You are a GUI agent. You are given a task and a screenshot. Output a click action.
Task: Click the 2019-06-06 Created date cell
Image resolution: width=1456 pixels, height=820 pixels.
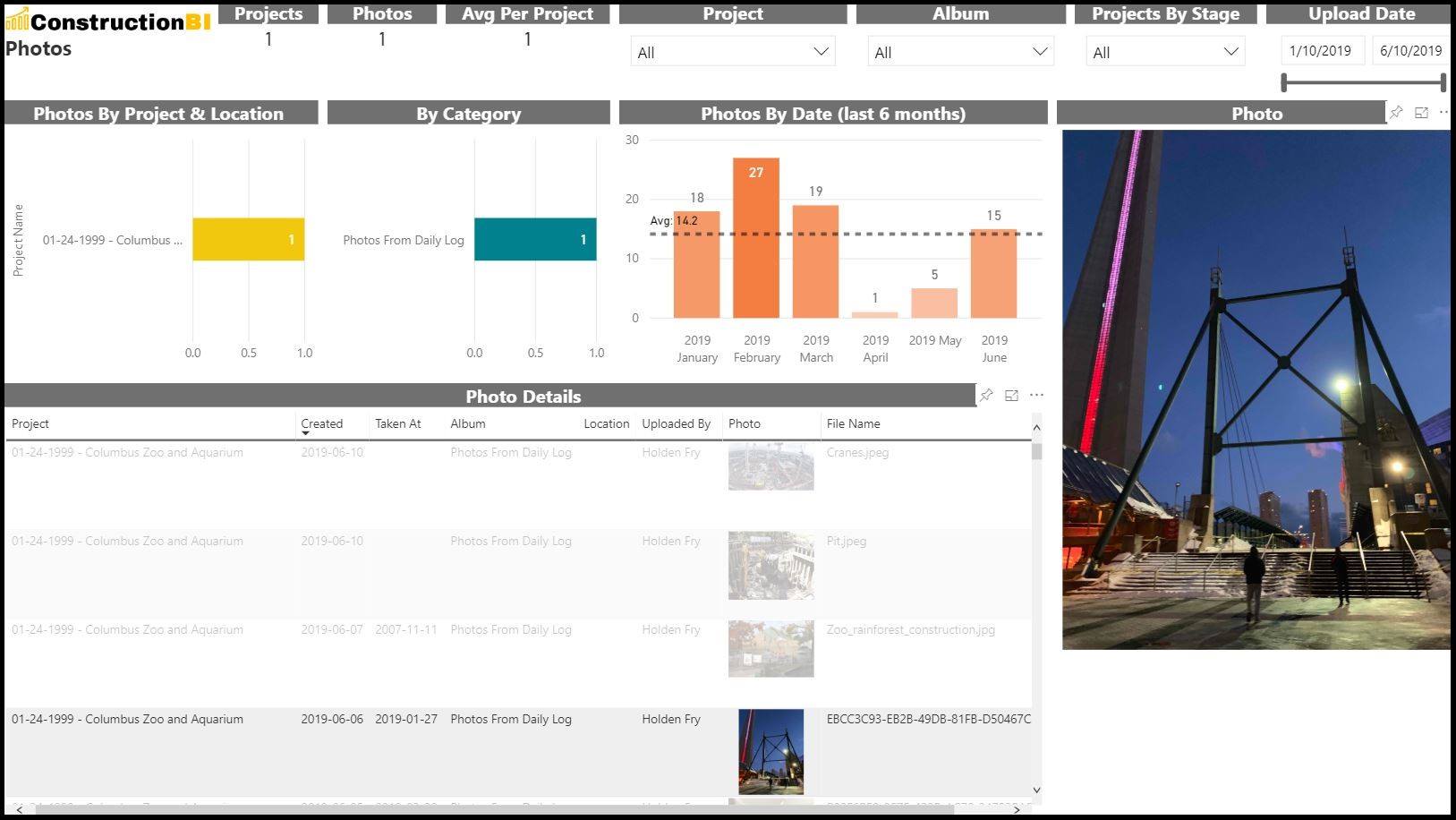click(332, 719)
